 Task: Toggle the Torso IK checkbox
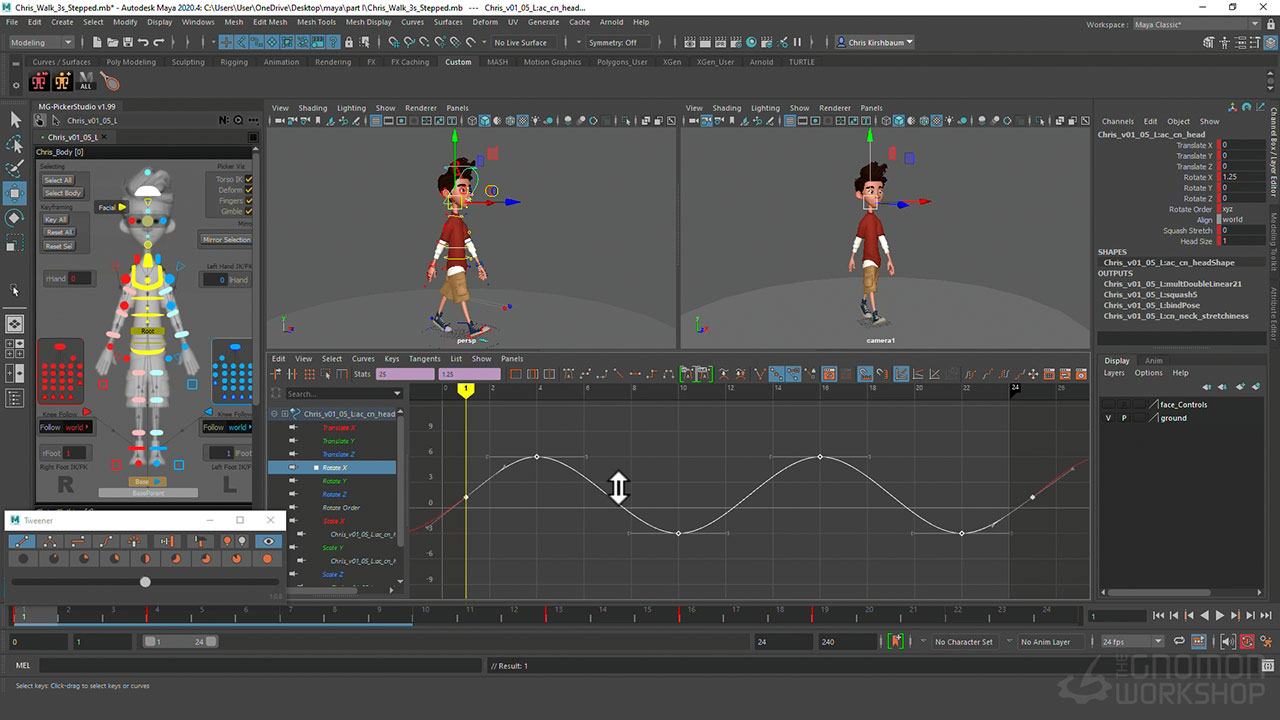[249, 180]
